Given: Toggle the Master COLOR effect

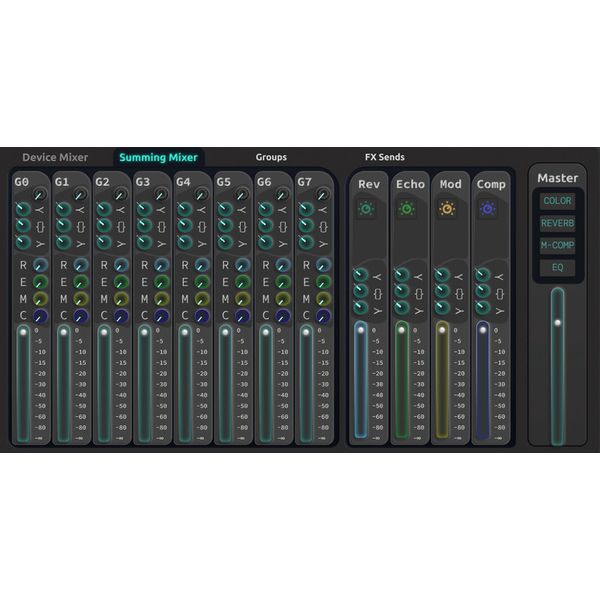Looking at the screenshot, I should (x=557, y=201).
